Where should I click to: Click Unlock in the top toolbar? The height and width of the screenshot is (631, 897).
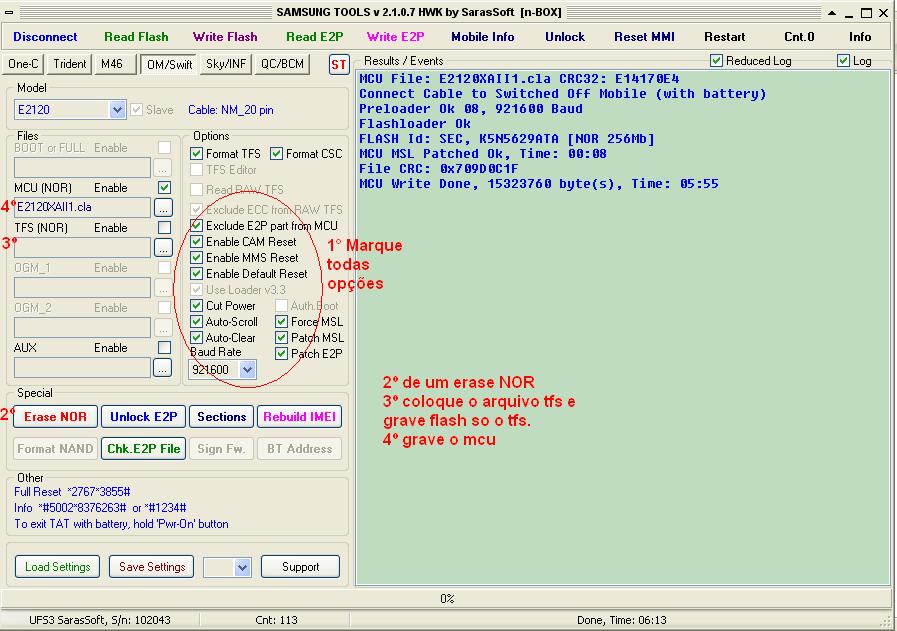[565, 37]
